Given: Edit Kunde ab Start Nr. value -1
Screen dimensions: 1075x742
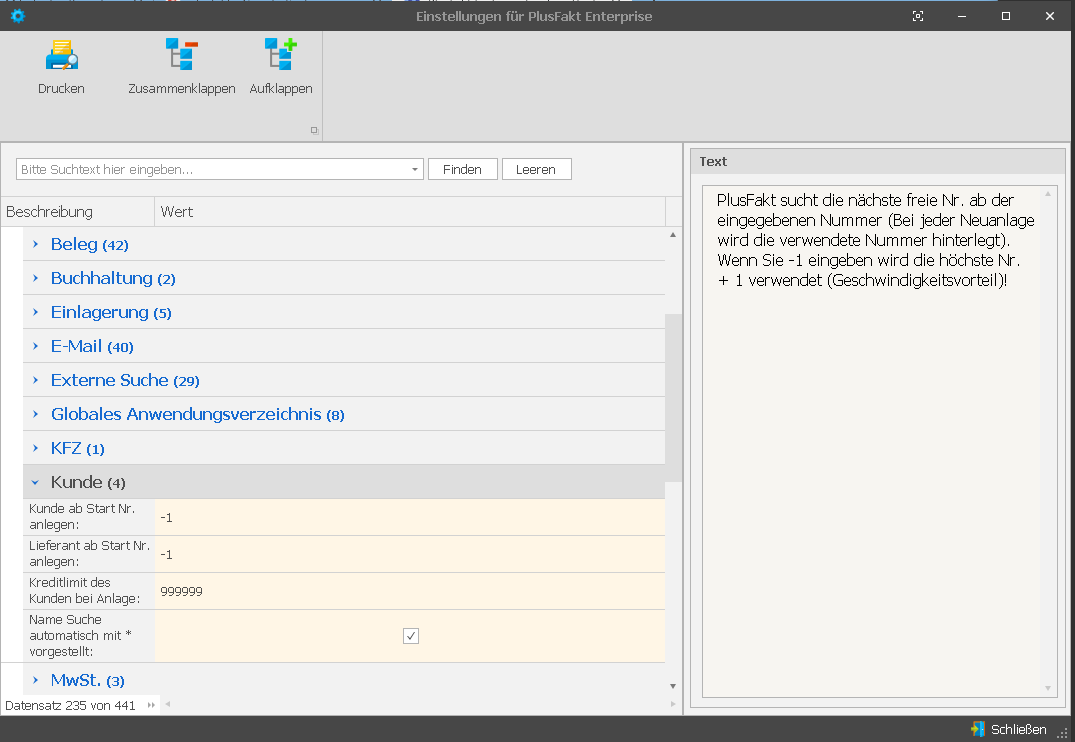Looking at the screenshot, I should click(410, 517).
